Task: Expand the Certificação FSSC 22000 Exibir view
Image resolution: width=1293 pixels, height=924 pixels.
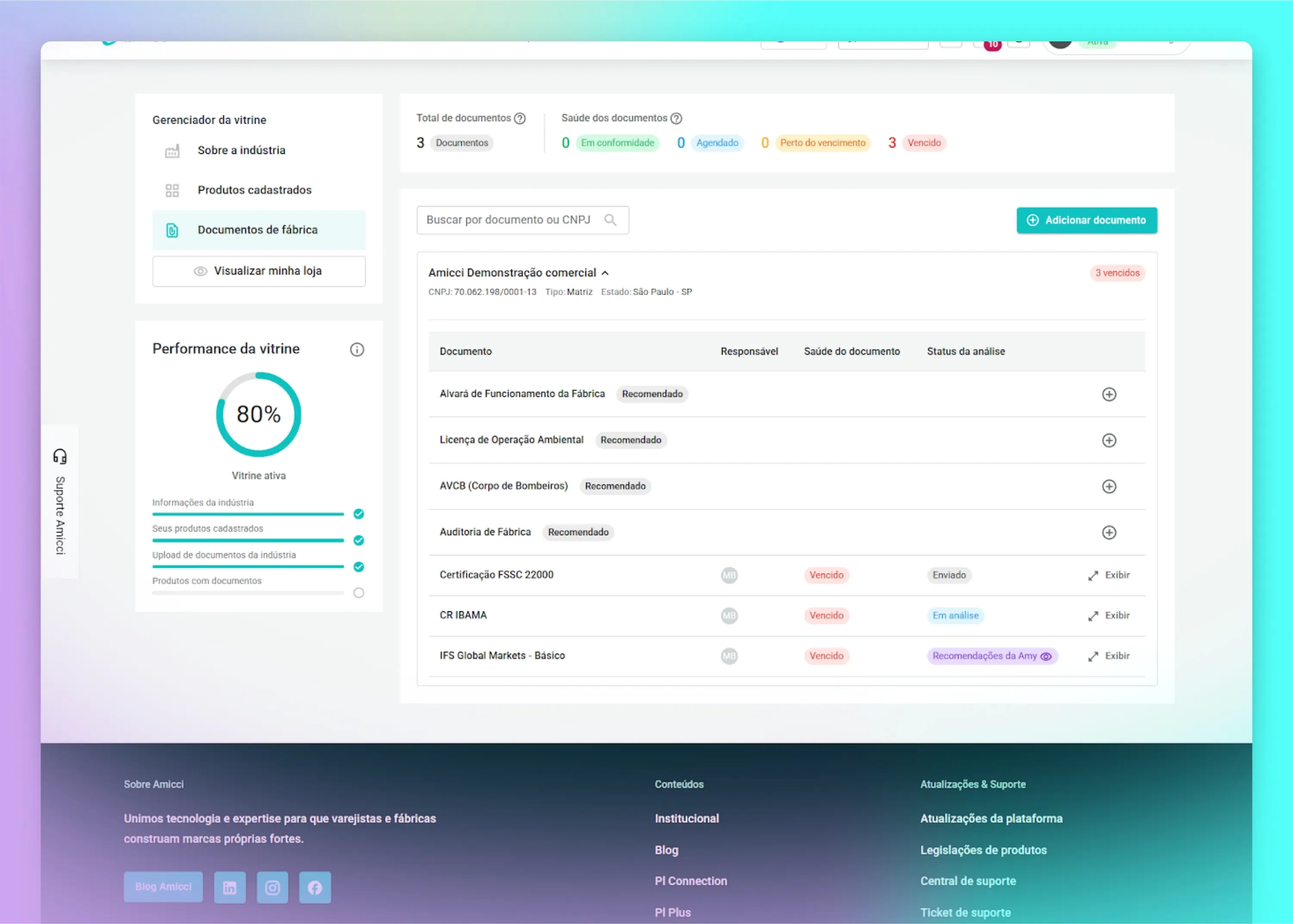Action: (x=1109, y=575)
